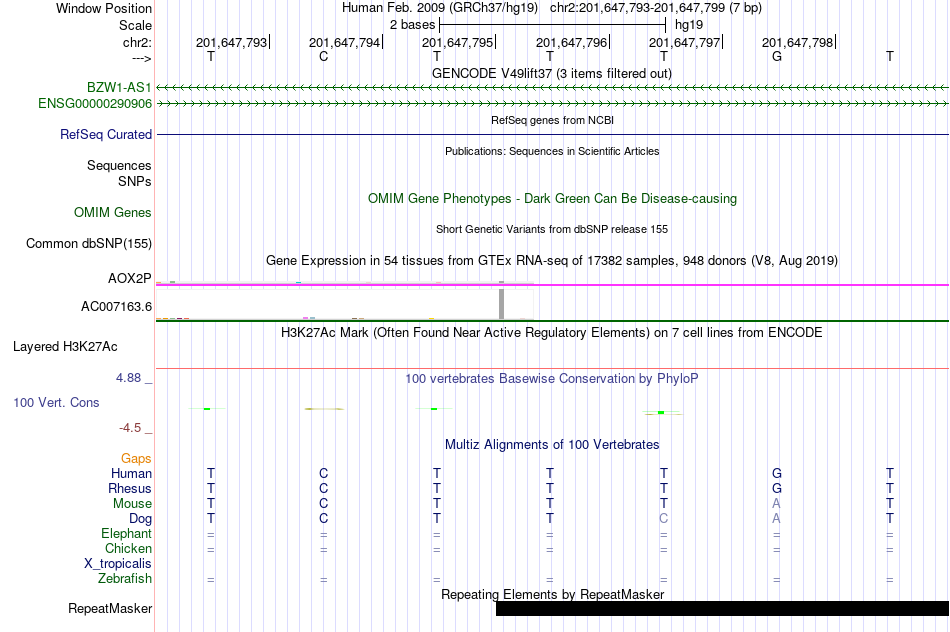The width and height of the screenshot is (950, 632).
Task: Click Short Genetic Variants from dbSNP title
Action: tap(552, 229)
